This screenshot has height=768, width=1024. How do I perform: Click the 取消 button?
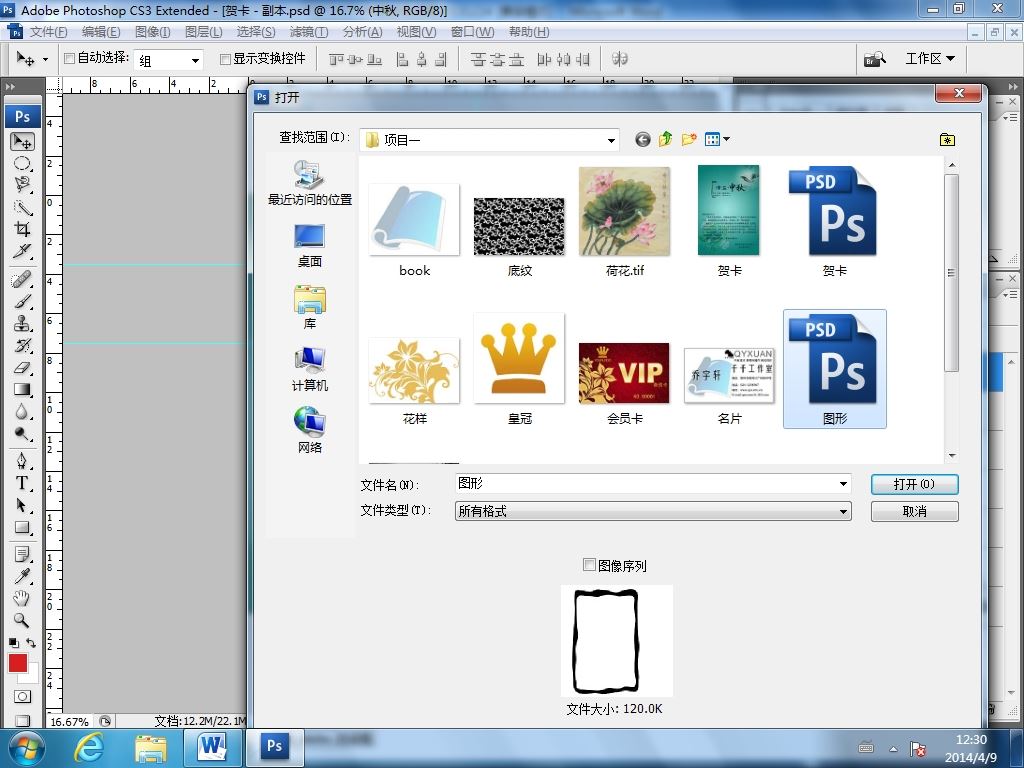click(x=914, y=511)
